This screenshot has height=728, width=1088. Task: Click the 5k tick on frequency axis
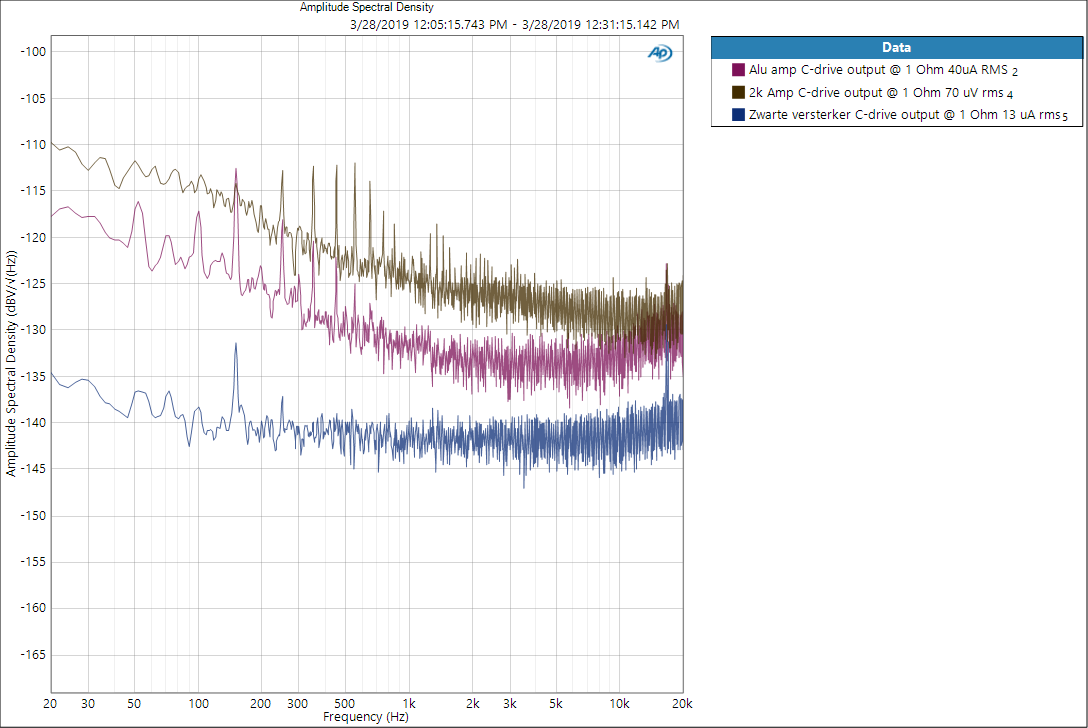[x=556, y=704]
